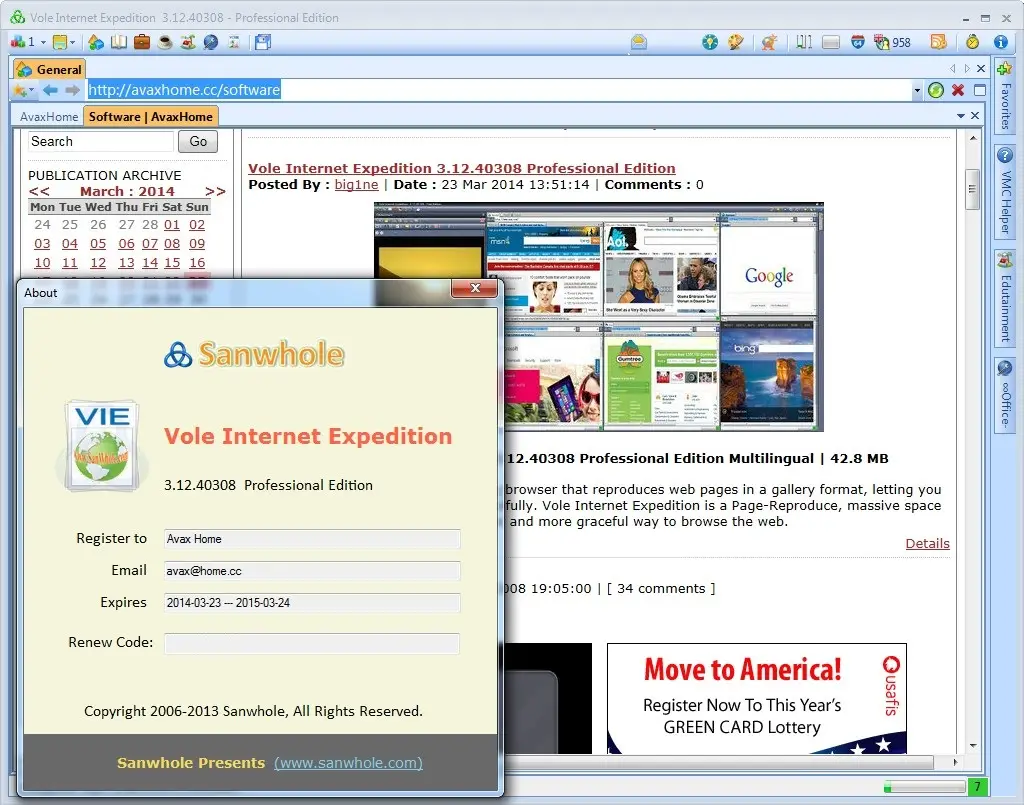Image resolution: width=1024 pixels, height=805 pixels.
Task: Click the coffee cup toolbar icon
Action: [165, 42]
